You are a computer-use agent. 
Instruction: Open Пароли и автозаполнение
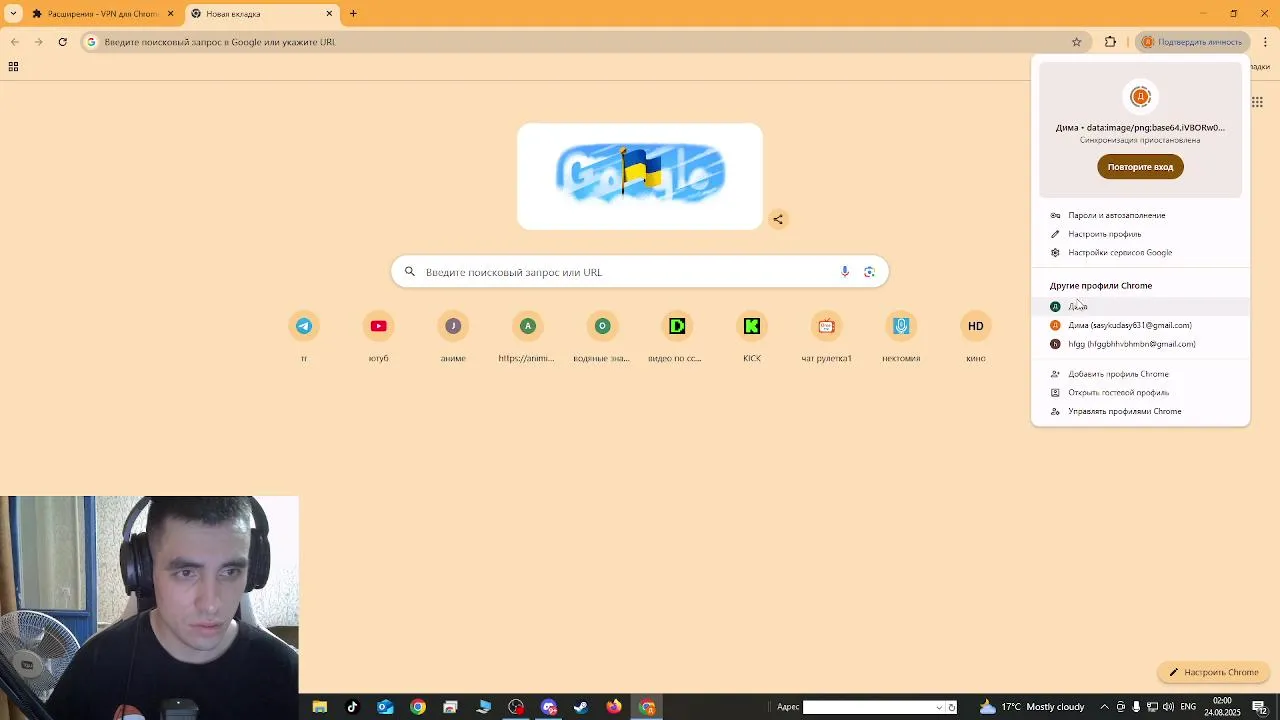click(1140, 215)
